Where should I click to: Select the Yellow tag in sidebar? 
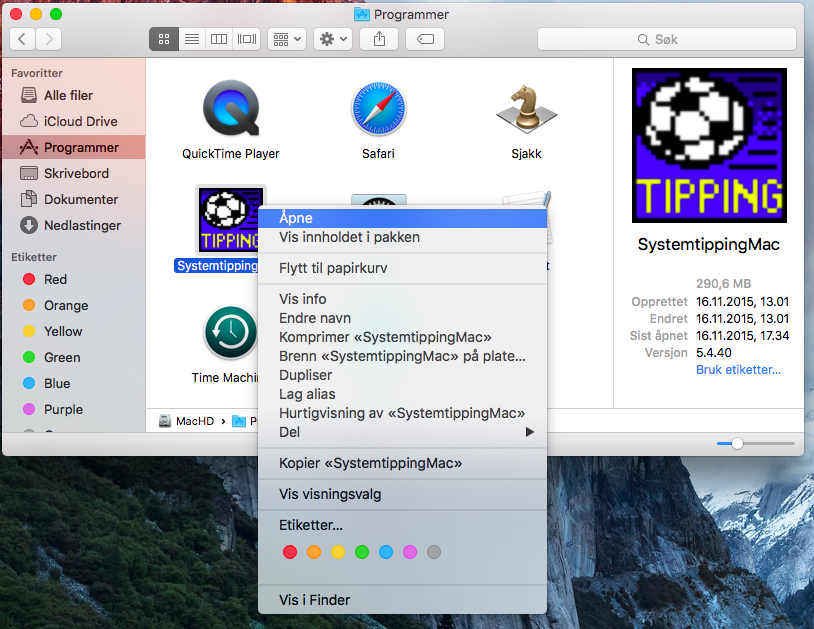pyautogui.click(x=73, y=331)
